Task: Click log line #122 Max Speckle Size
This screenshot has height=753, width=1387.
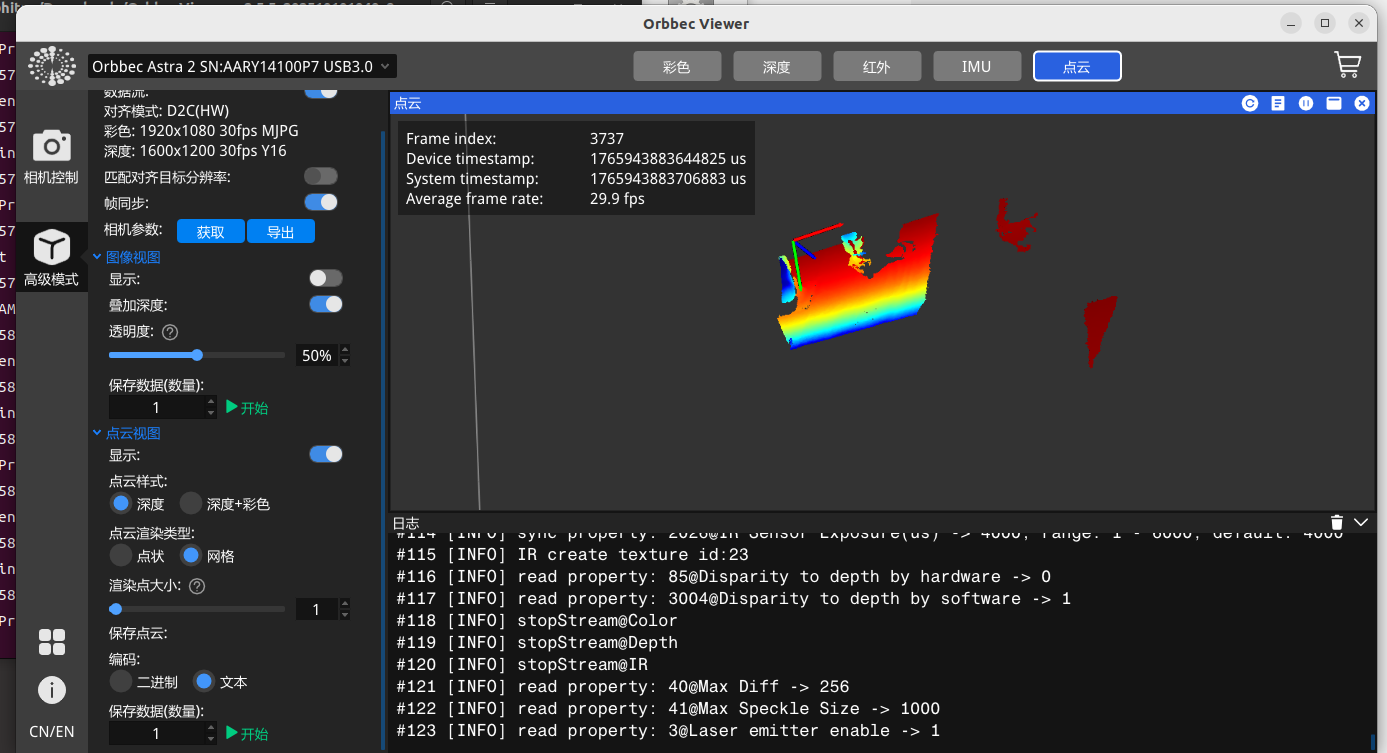Action: (x=668, y=709)
